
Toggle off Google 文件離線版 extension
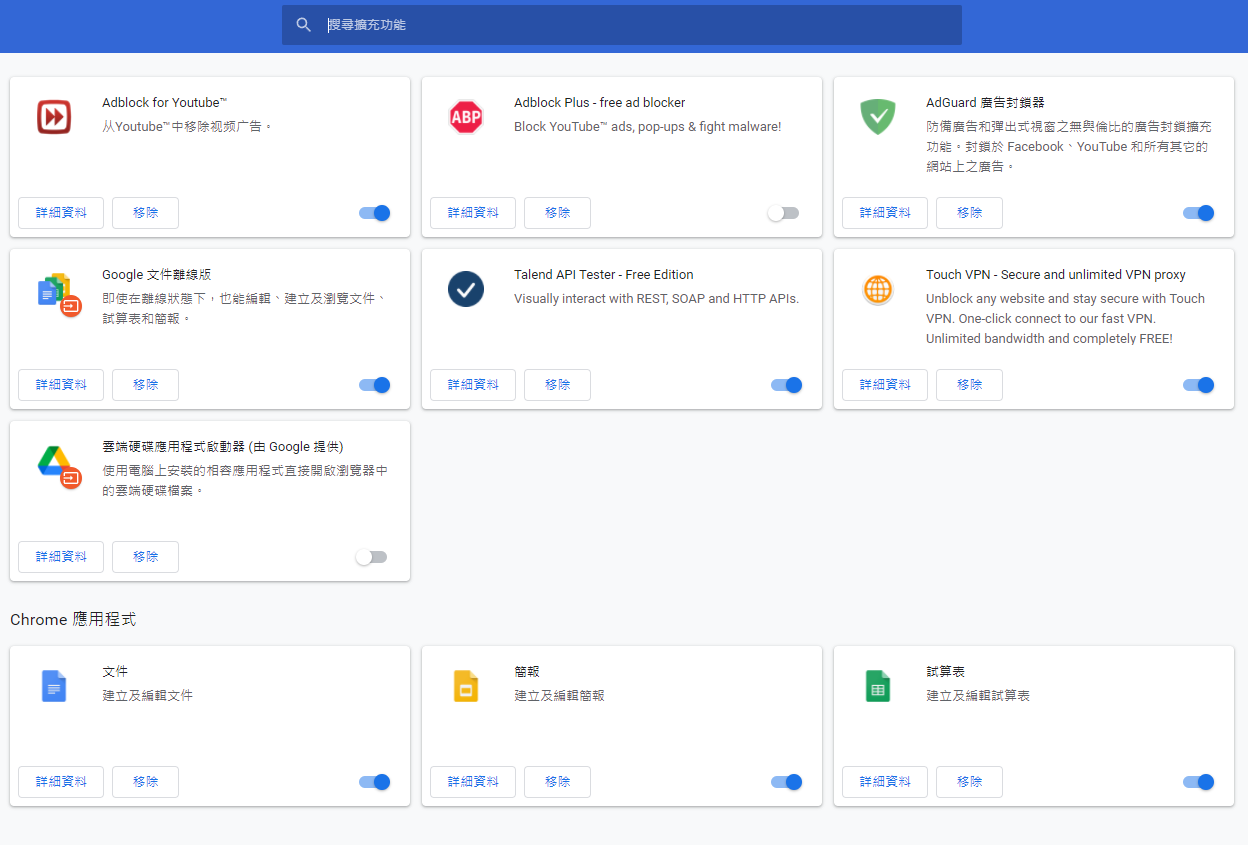(x=375, y=385)
